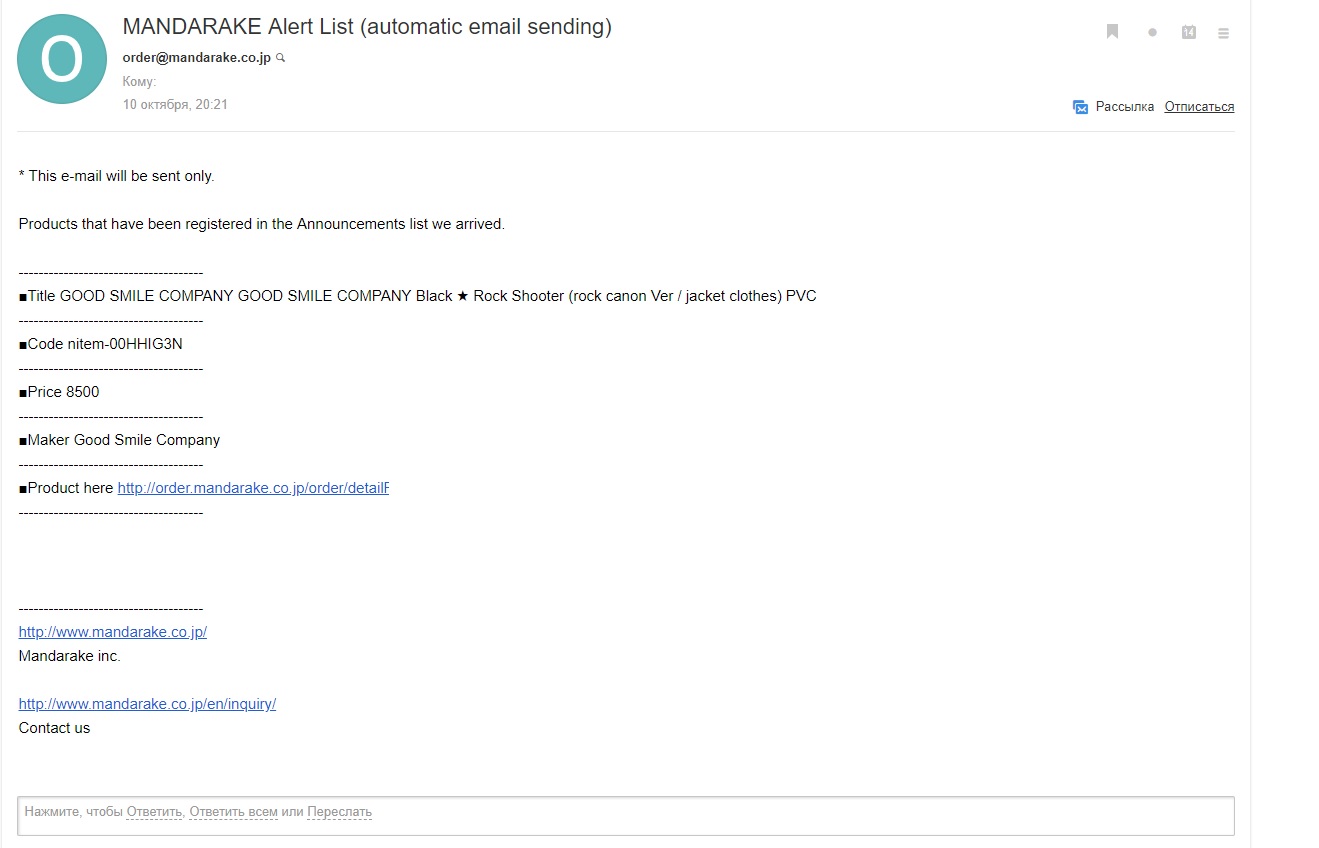Toggle the unread dot marker

(1152, 33)
